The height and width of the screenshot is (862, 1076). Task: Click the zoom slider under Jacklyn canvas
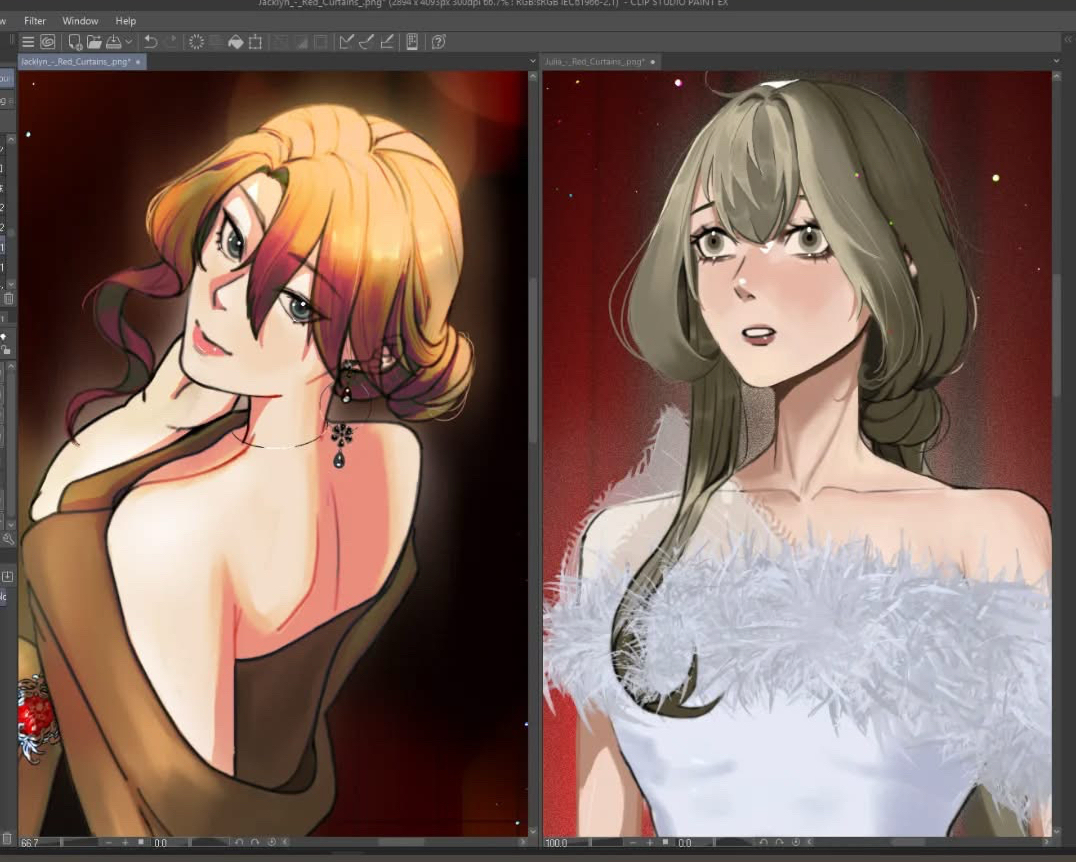[x=80, y=843]
